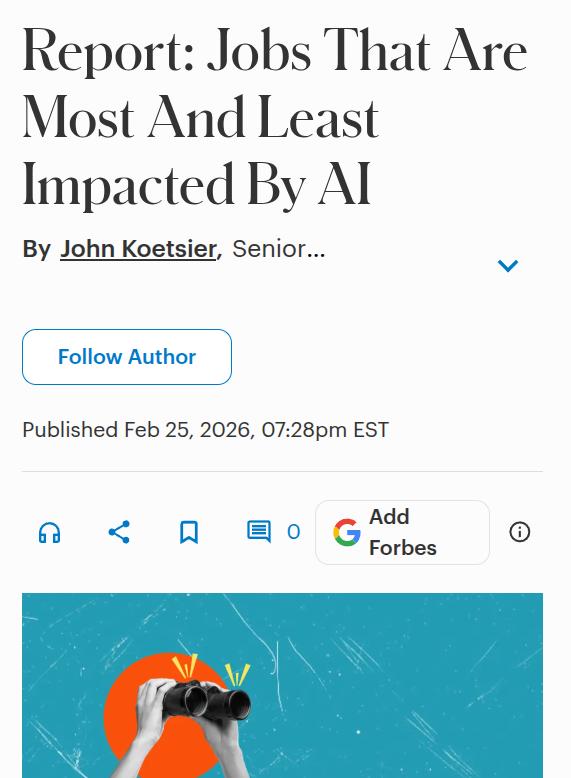Open the circled info icon
The width and height of the screenshot is (571, 778).
click(519, 532)
